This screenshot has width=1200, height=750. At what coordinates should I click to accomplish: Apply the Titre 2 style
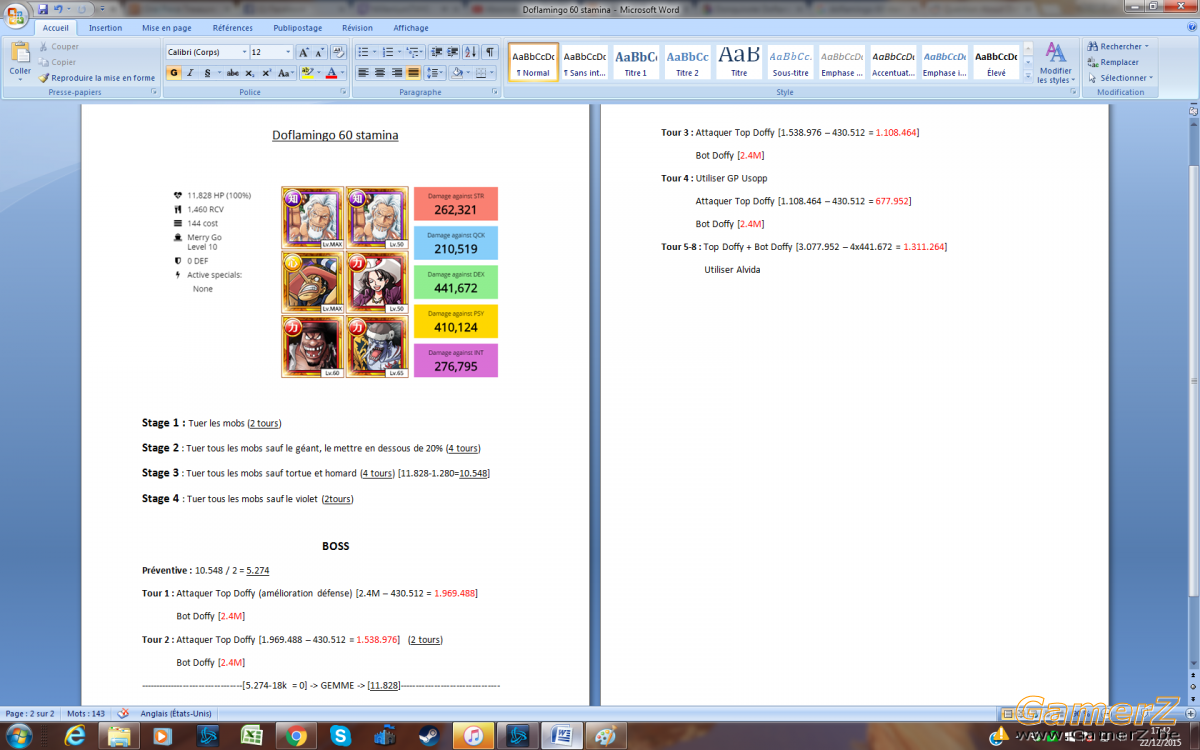(688, 62)
